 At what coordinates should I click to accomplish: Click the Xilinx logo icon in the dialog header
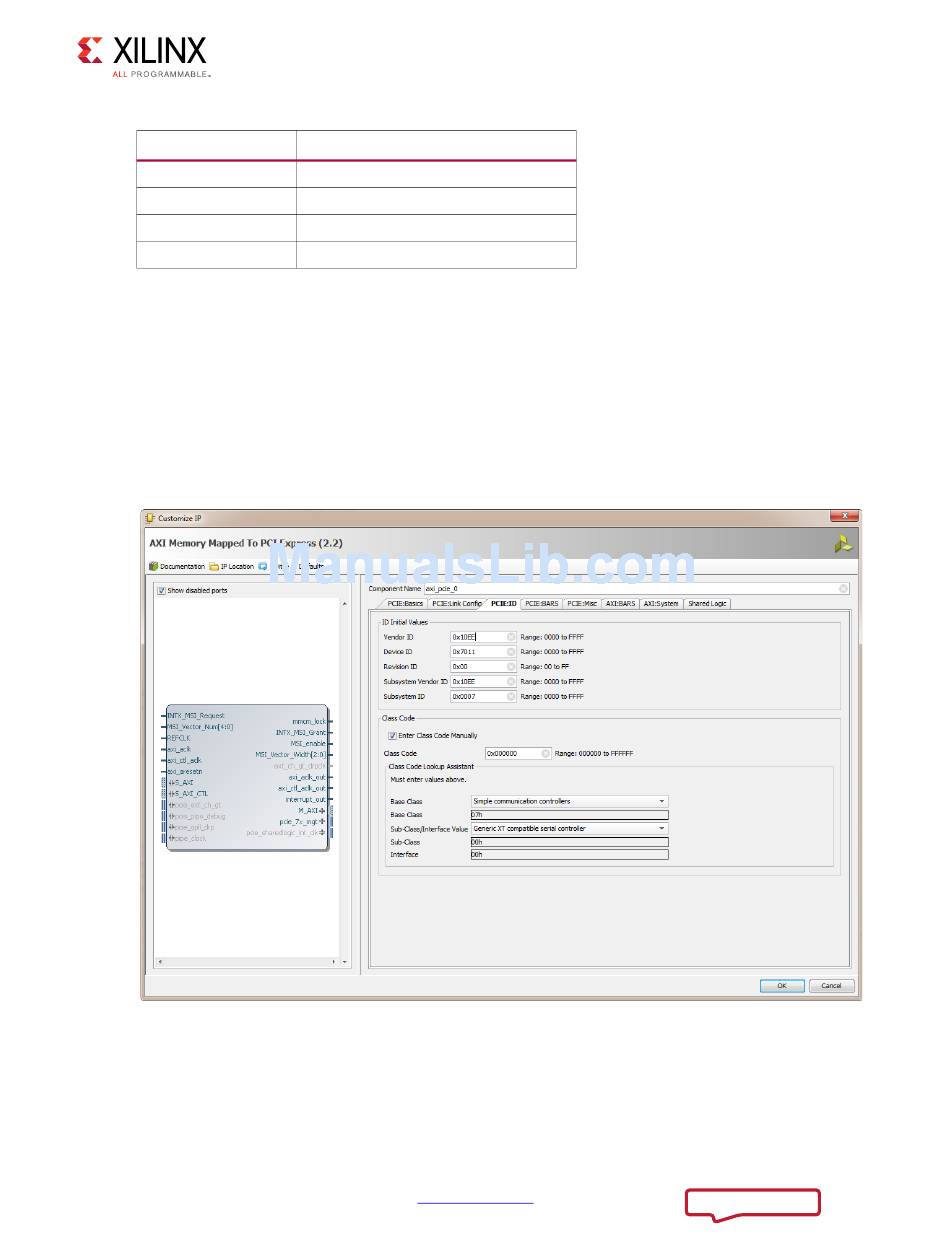[x=844, y=544]
